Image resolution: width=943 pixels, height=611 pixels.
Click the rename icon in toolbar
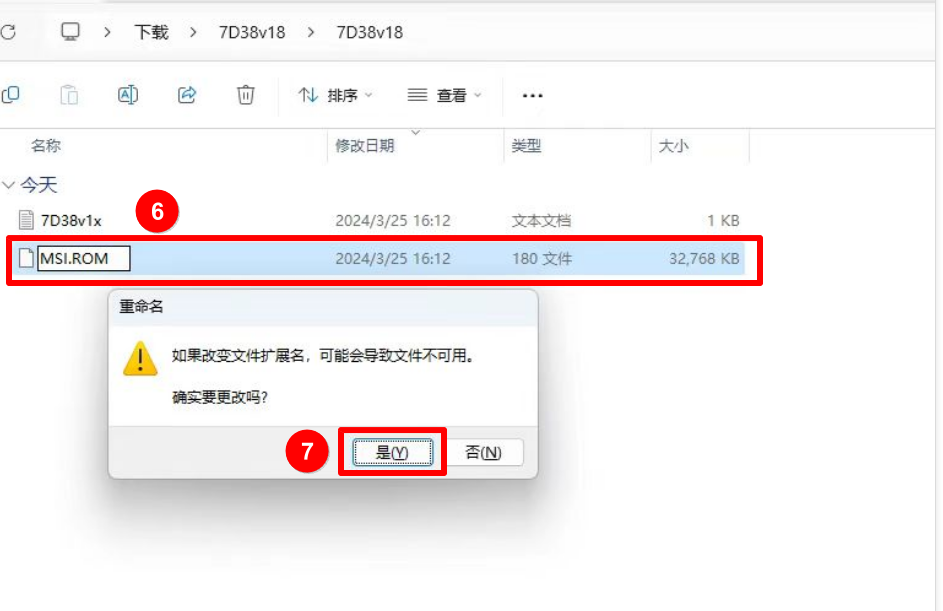[127, 95]
